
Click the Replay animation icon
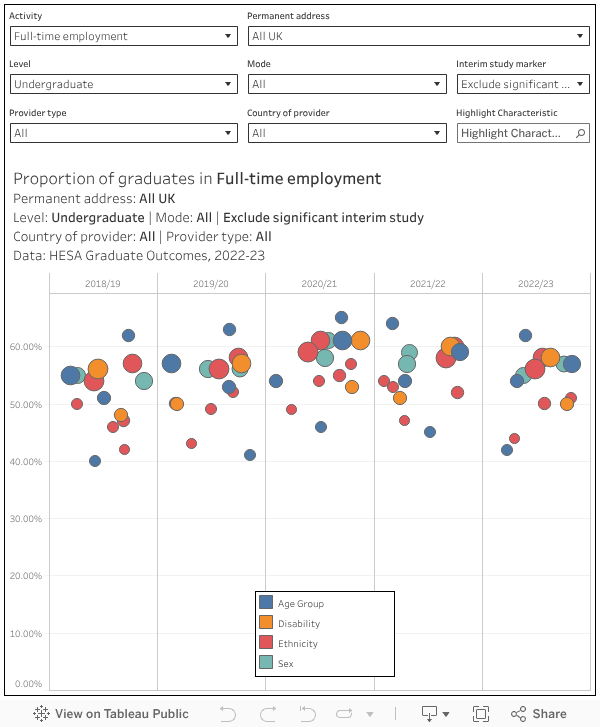tap(343, 713)
